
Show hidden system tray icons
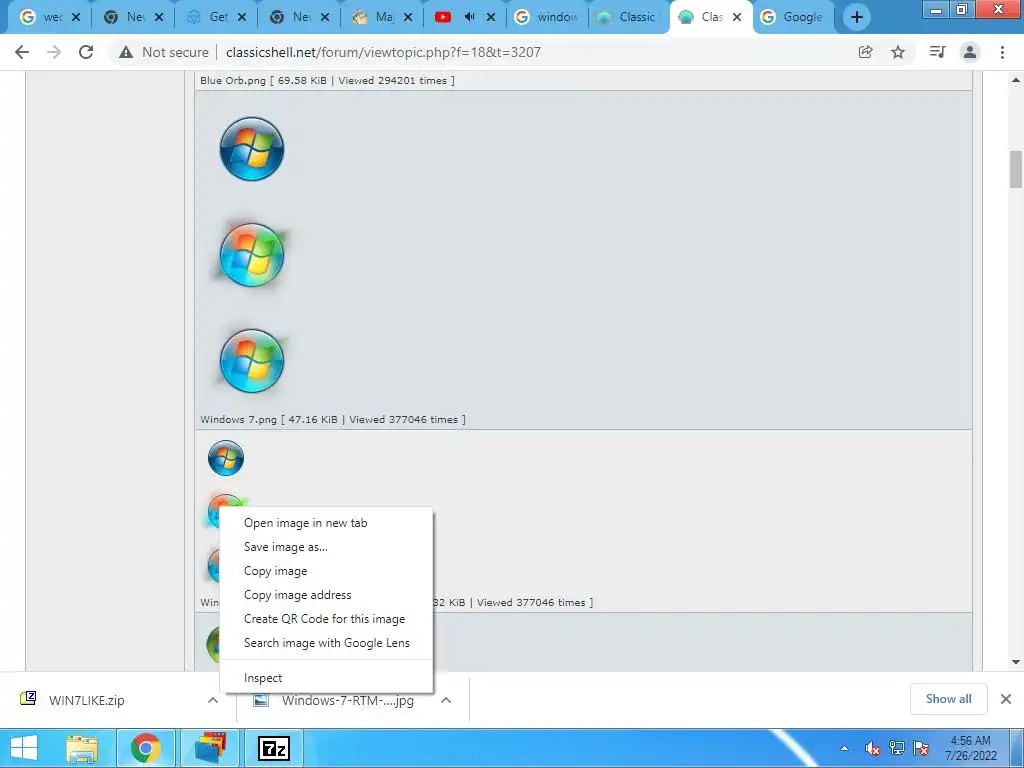(844, 748)
